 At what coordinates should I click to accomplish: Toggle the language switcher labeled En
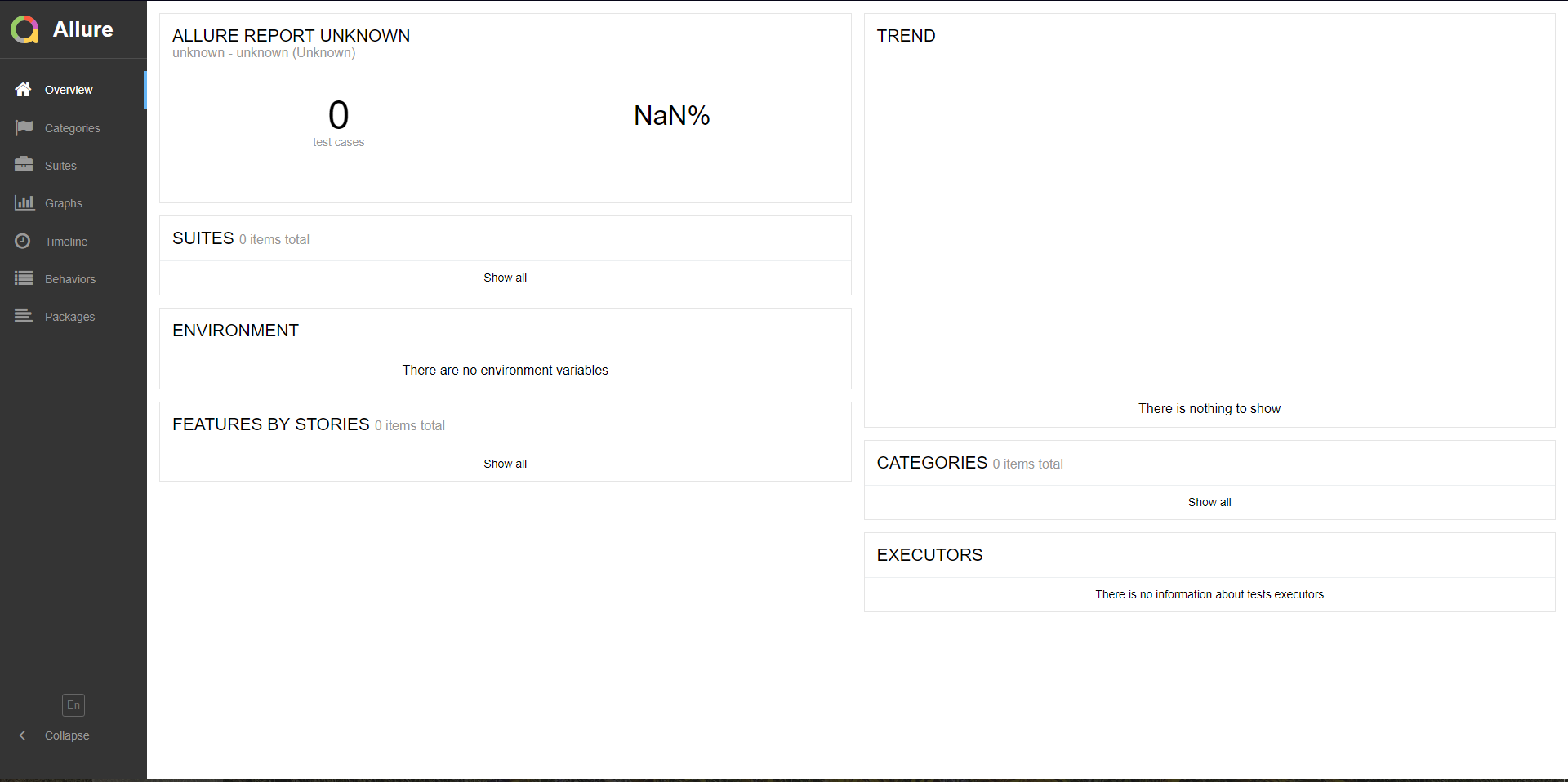(73, 704)
